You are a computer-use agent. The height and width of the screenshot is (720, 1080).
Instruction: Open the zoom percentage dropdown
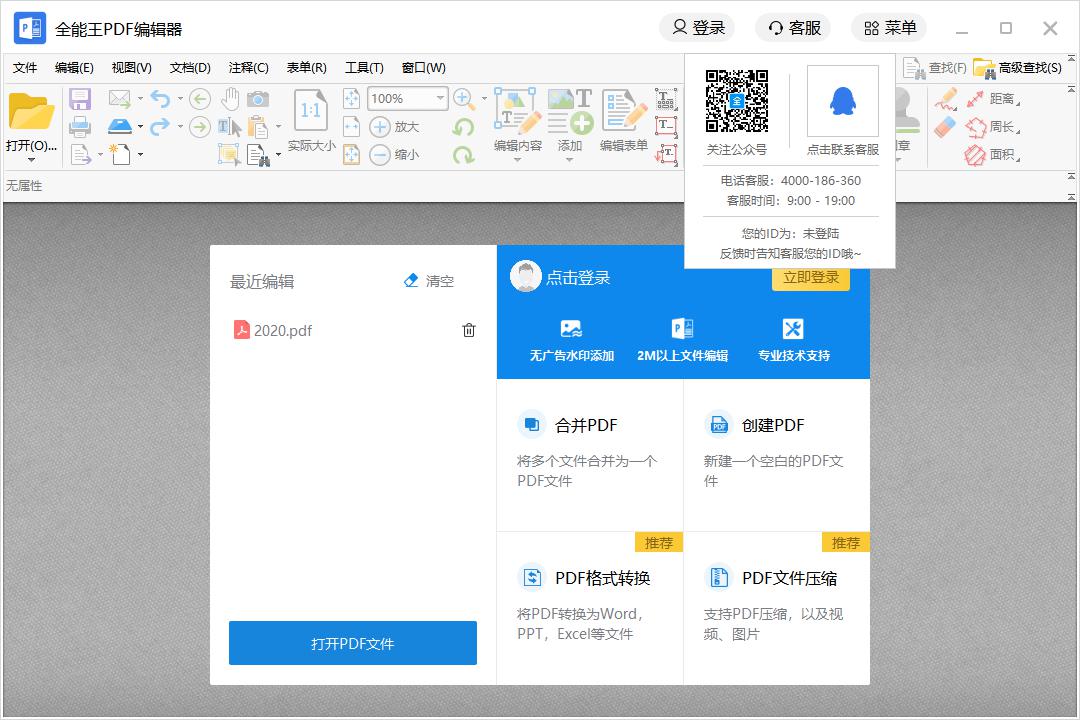tap(439, 98)
